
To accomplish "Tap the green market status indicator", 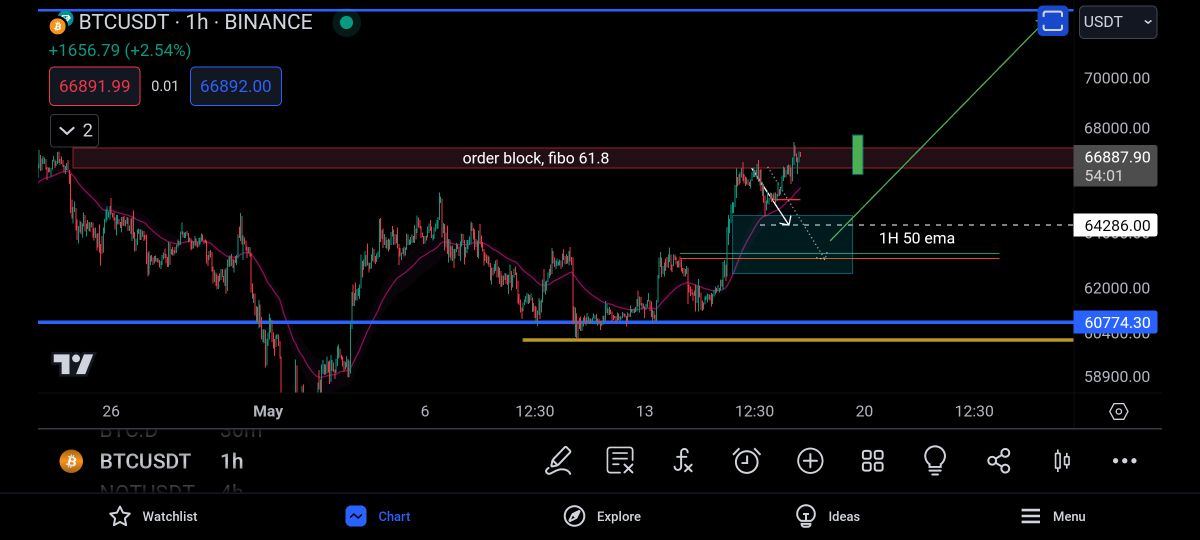I will (346, 22).
